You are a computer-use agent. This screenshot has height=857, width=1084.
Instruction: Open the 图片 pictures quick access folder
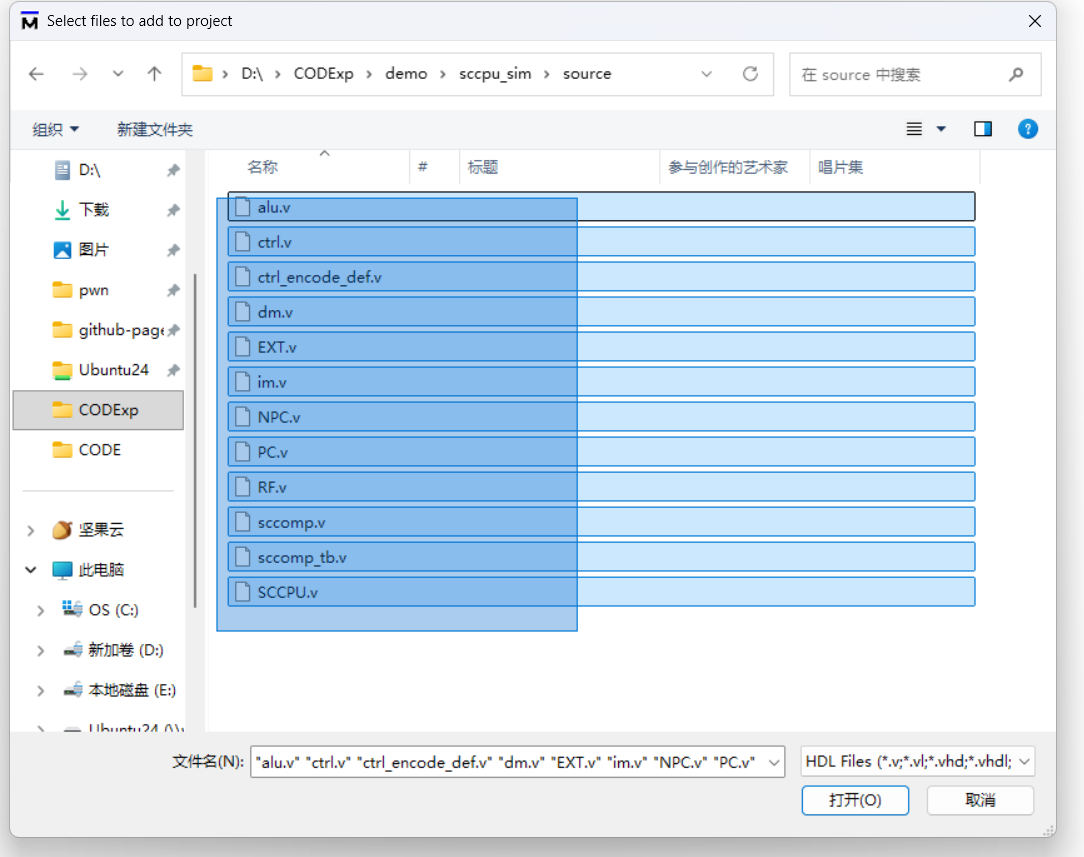tap(93, 250)
